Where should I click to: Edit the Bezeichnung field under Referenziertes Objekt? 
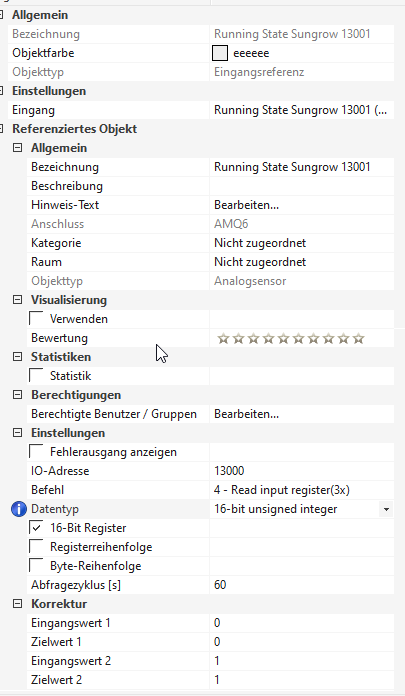(x=302, y=167)
